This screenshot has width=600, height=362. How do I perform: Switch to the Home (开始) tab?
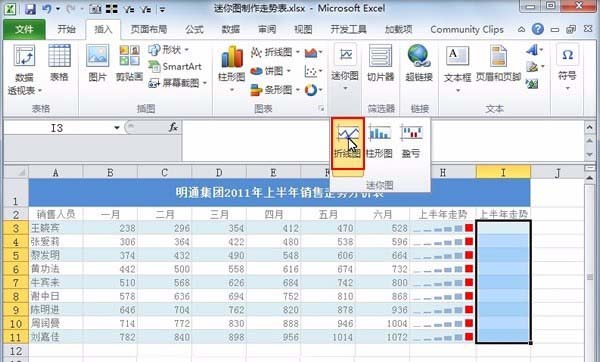pyautogui.click(x=66, y=29)
